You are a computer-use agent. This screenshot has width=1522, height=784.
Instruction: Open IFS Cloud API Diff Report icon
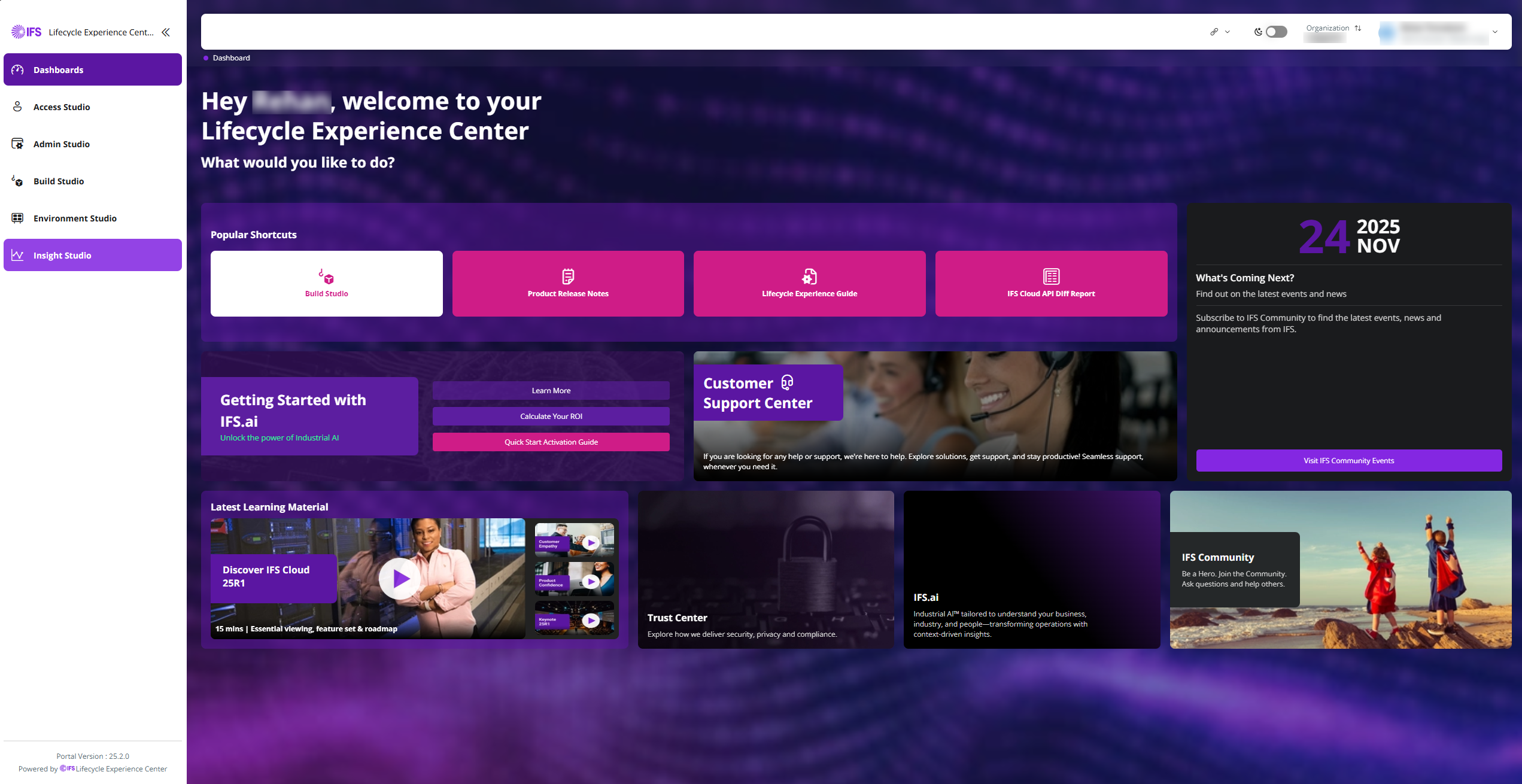(x=1051, y=276)
